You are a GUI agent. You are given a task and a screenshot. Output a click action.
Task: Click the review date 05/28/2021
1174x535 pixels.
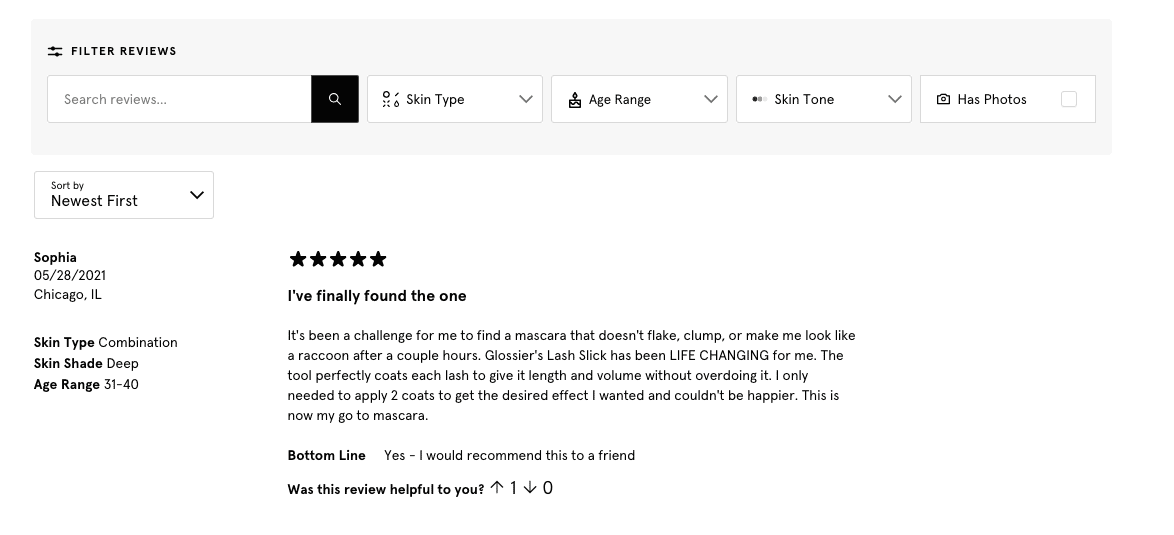(x=70, y=275)
